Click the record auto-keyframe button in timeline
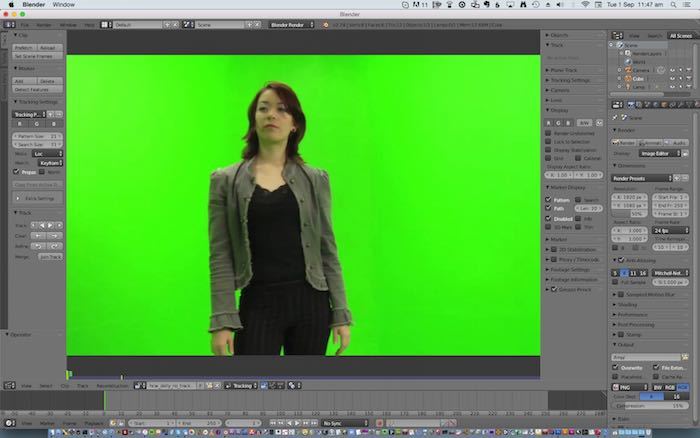Image resolution: width=700 pixels, height=438 pixels. click(379, 423)
